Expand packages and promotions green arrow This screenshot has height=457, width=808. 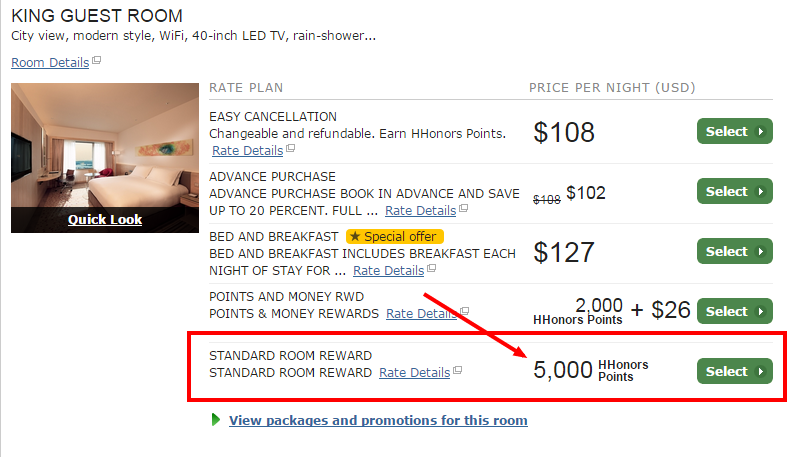[x=216, y=420]
